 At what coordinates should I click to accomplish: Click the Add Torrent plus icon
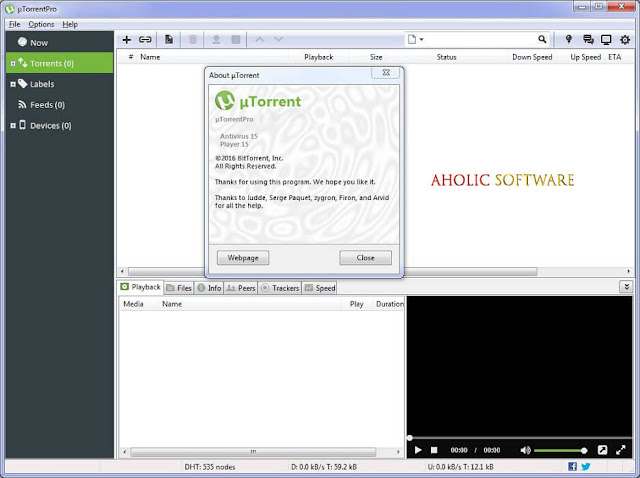pyautogui.click(x=127, y=40)
